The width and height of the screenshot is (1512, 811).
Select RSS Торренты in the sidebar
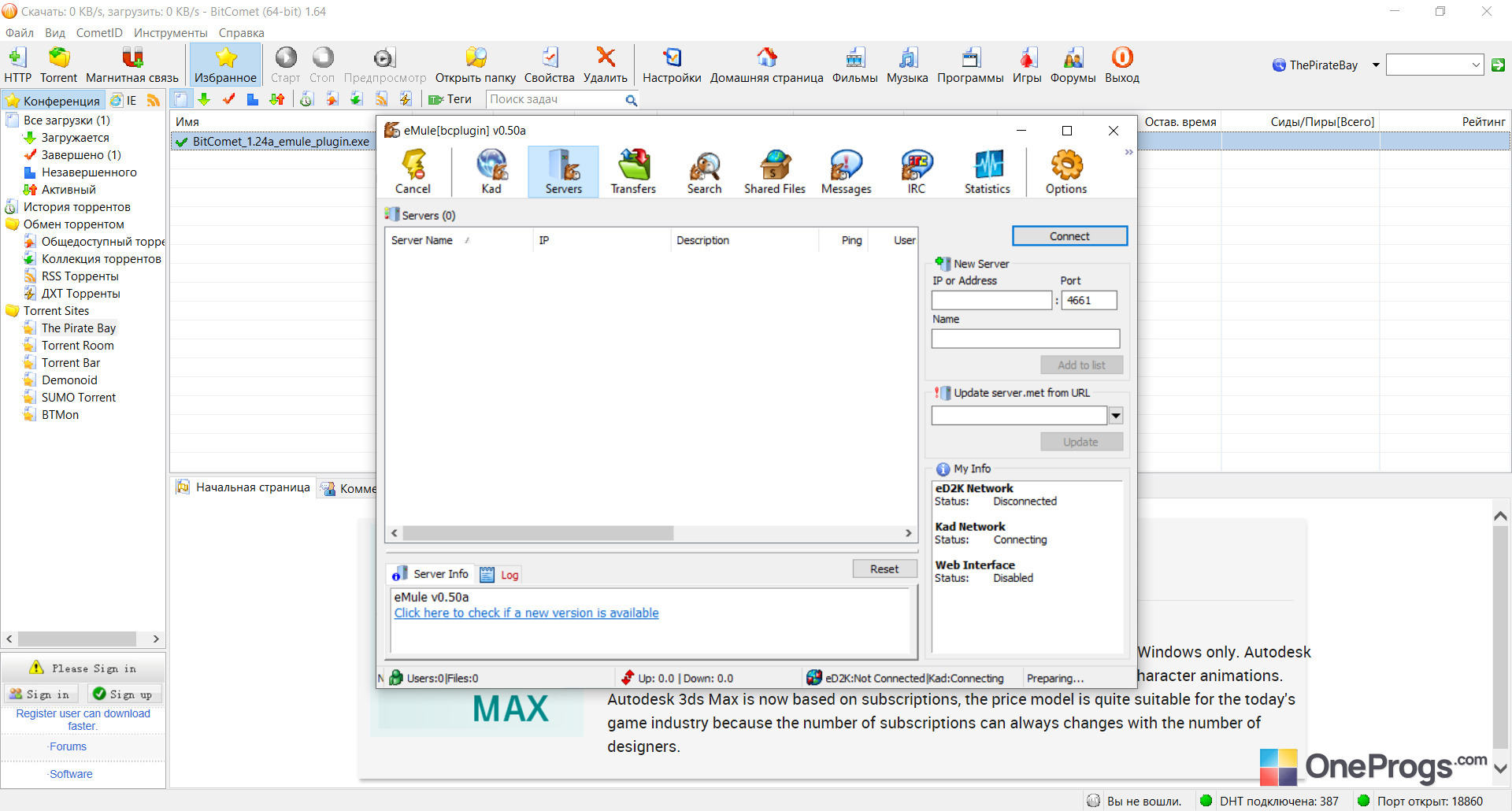pyautogui.click(x=80, y=276)
